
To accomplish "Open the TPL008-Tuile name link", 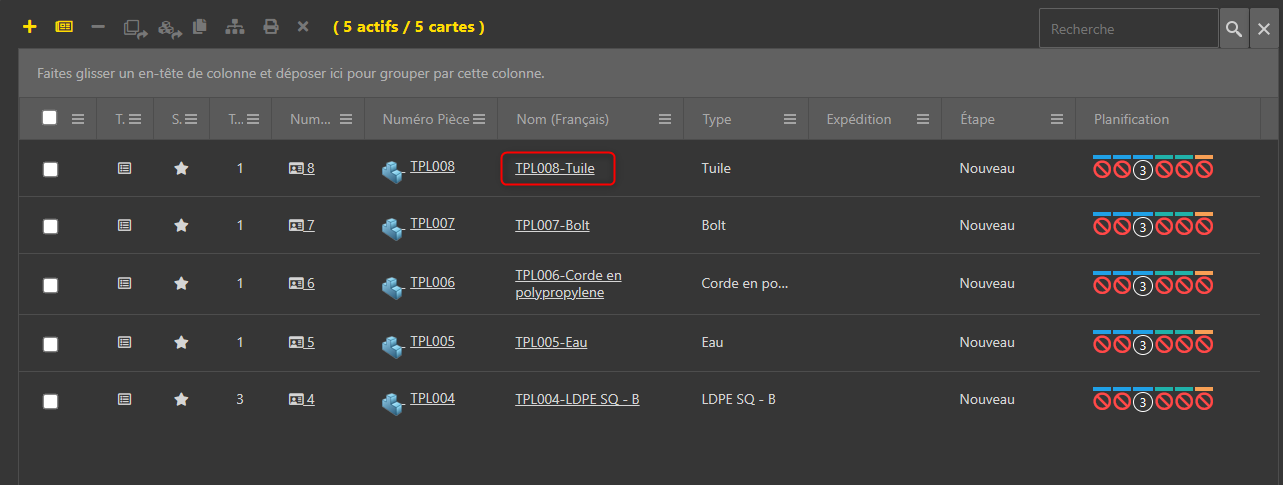I will [555, 169].
